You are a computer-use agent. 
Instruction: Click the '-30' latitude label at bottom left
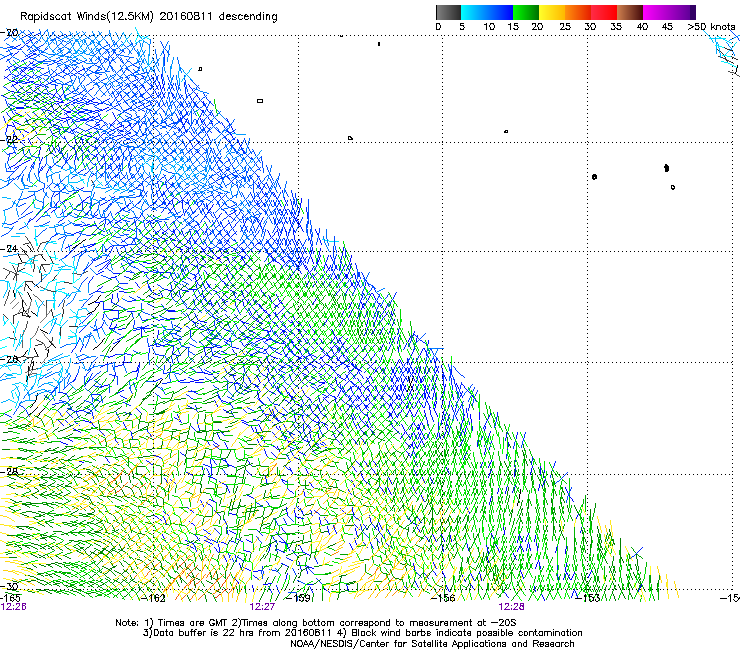[10, 586]
